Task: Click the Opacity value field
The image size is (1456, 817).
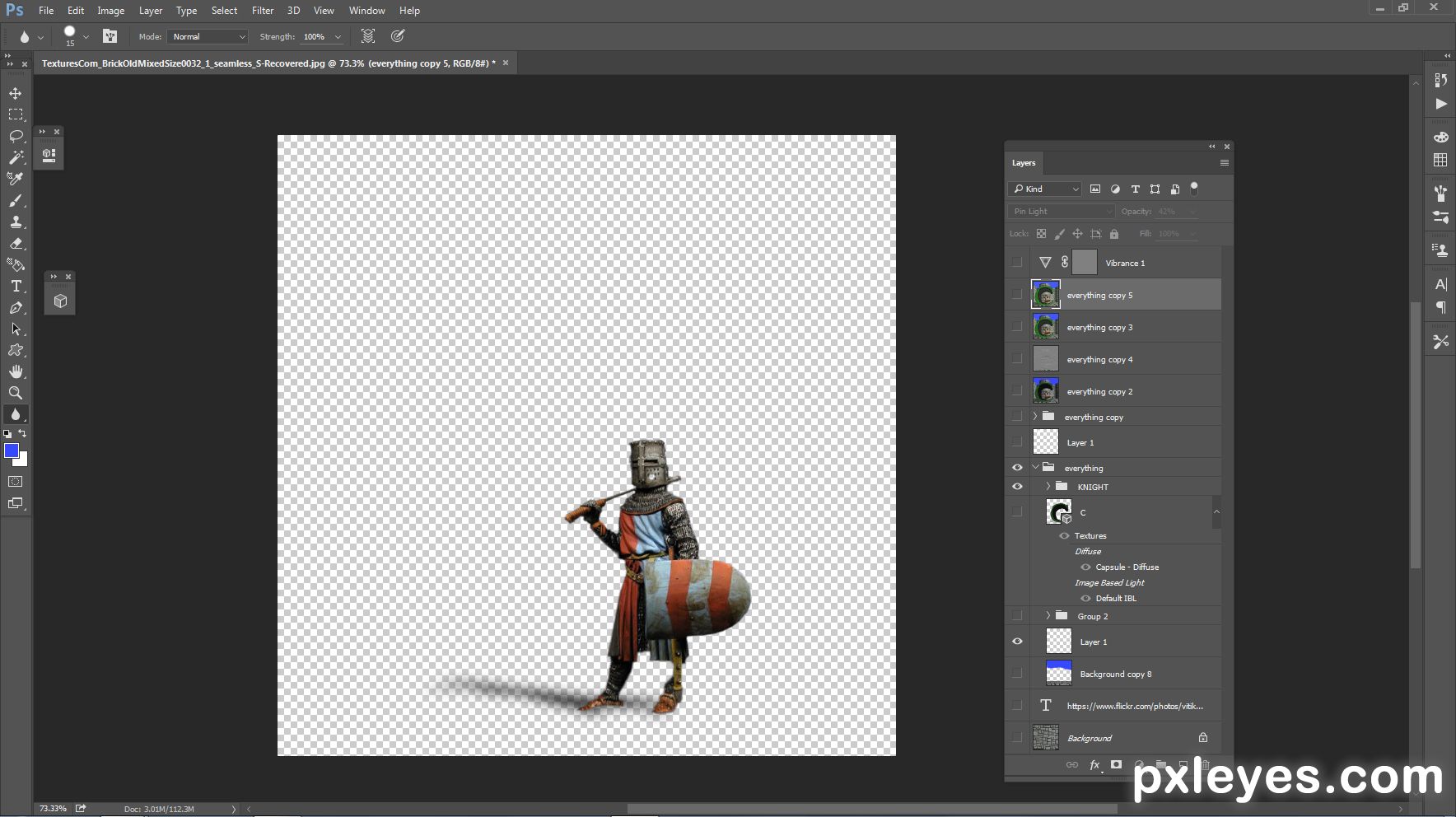Action: (x=1168, y=212)
